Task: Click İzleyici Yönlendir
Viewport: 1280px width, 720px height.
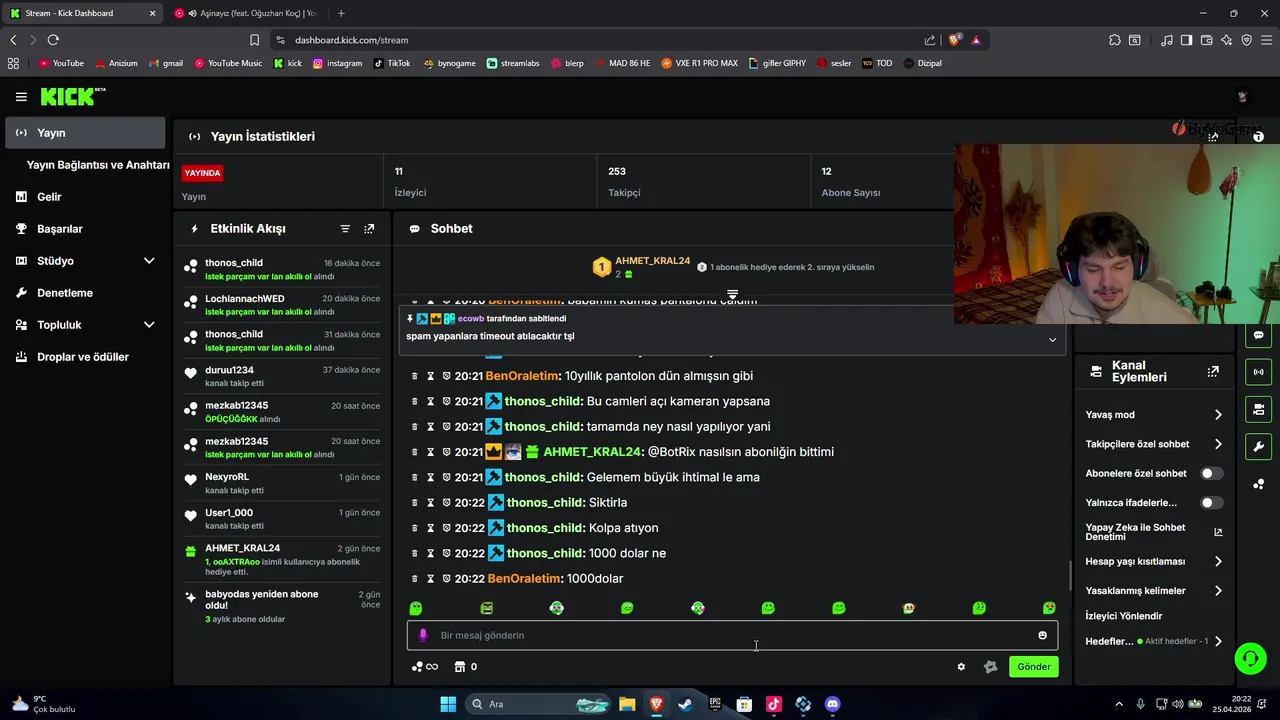Action: [1123, 616]
